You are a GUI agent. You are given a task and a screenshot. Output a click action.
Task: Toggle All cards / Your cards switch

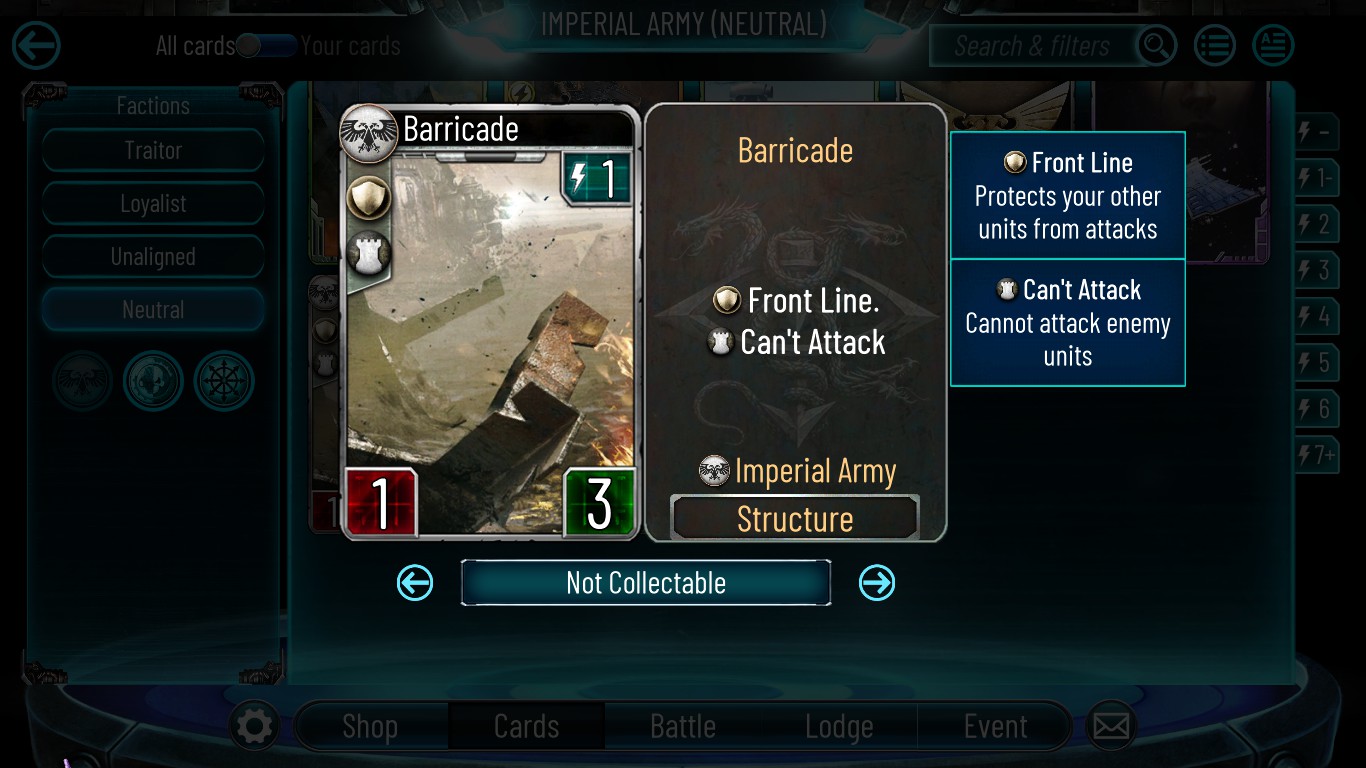[266, 46]
